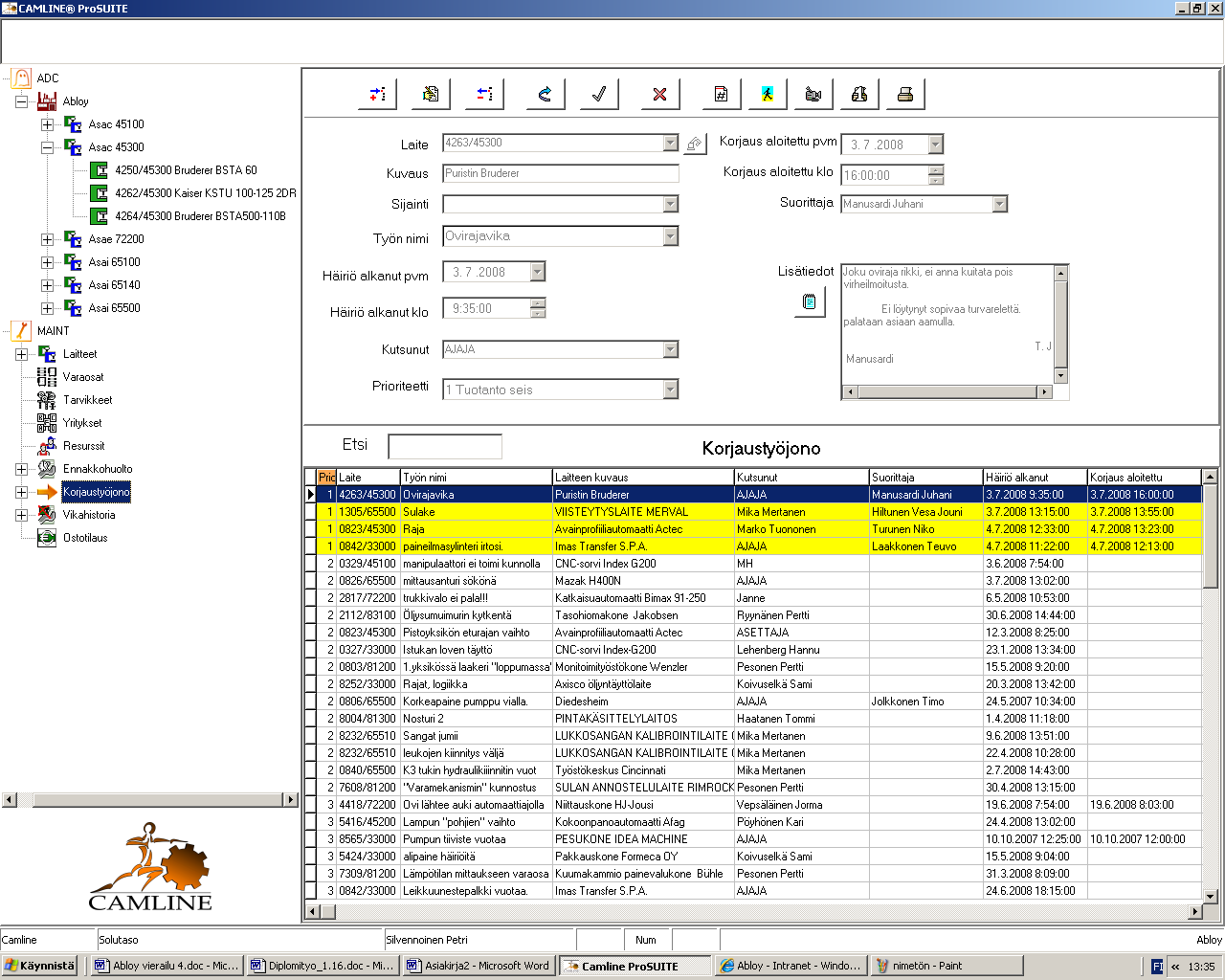This screenshot has width=1225, height=980.
Task: Expand the Asai 65500 node
Action: (x=47, y=308)
